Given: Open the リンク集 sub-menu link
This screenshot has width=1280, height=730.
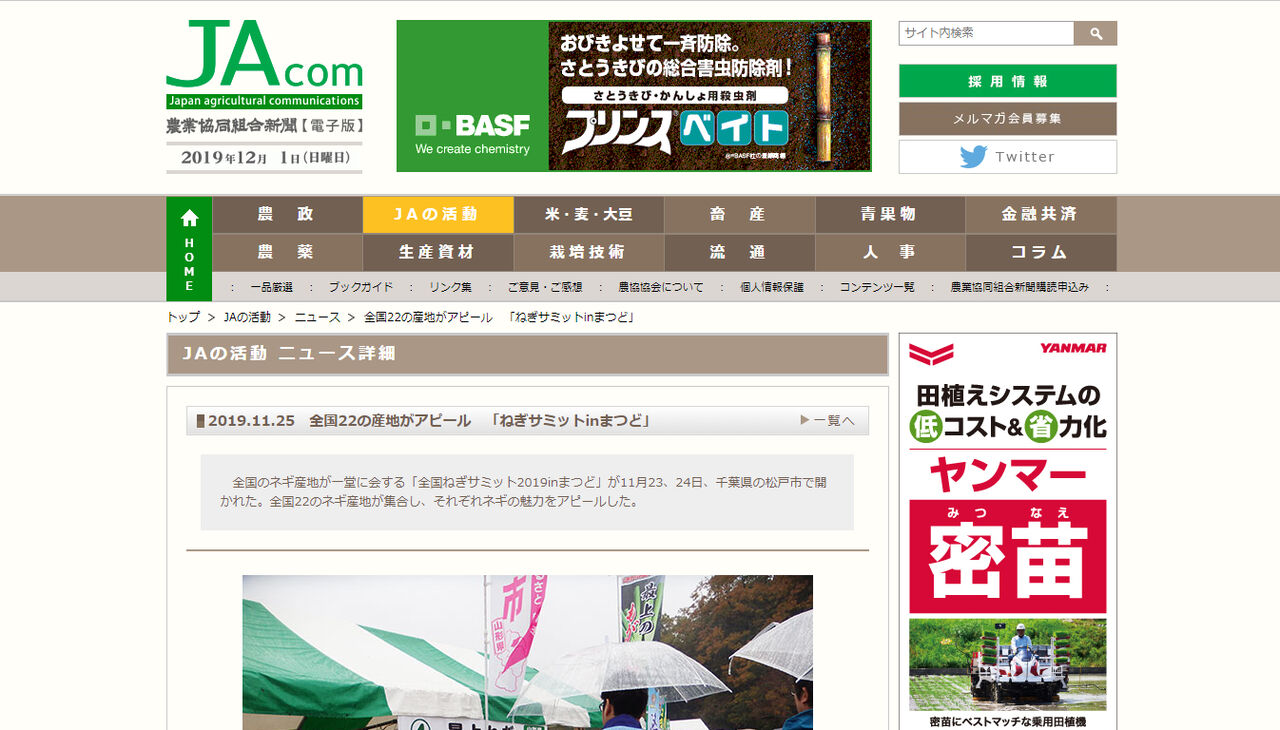Looking at the screenshot, I should point(451,287).
